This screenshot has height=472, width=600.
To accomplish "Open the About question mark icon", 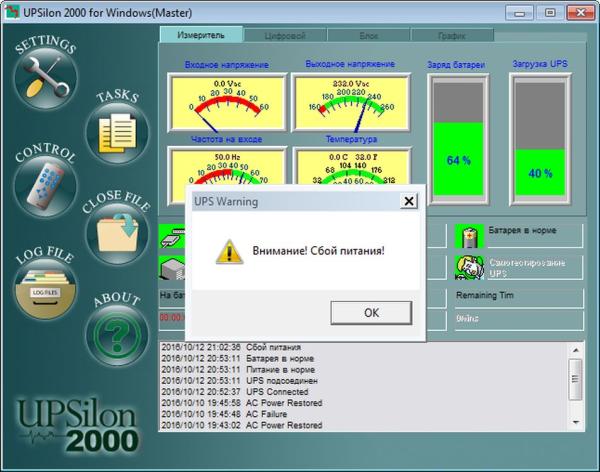I will point(117,335).
